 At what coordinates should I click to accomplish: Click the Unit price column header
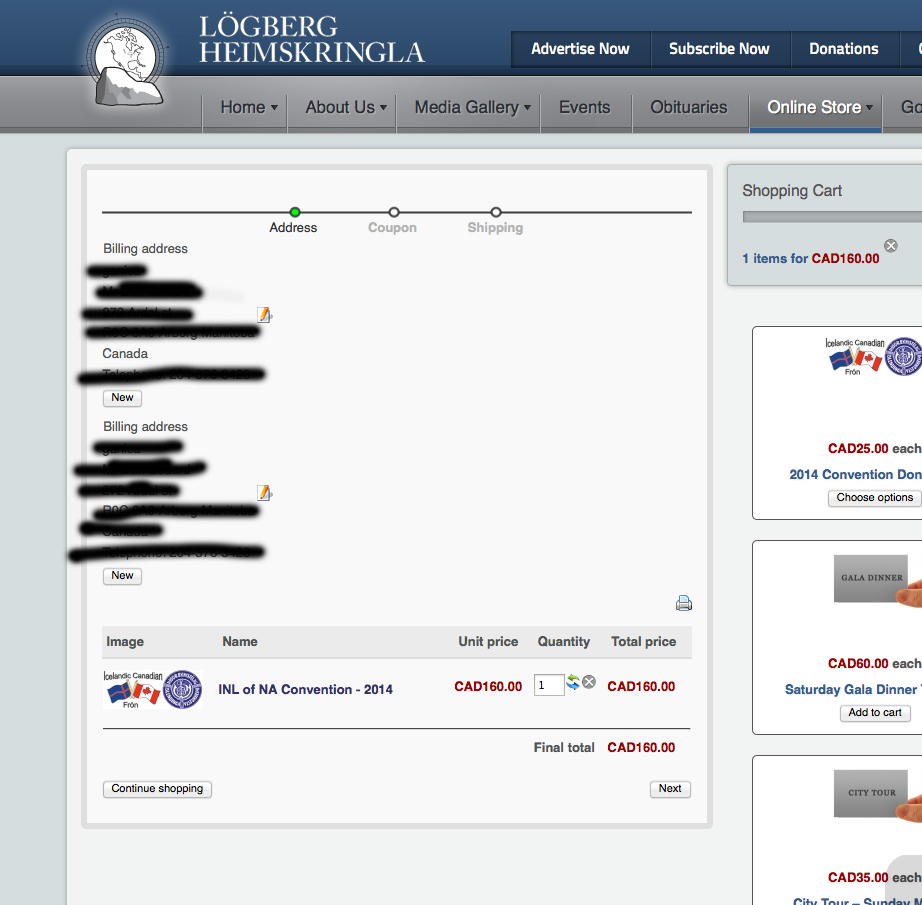488,642
